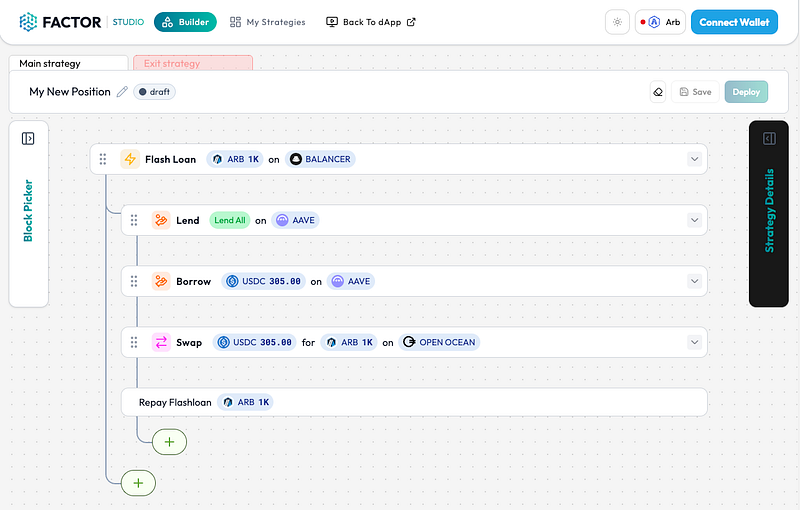Click the USDC 305.00 chip in Borrow

click(264, 281)
